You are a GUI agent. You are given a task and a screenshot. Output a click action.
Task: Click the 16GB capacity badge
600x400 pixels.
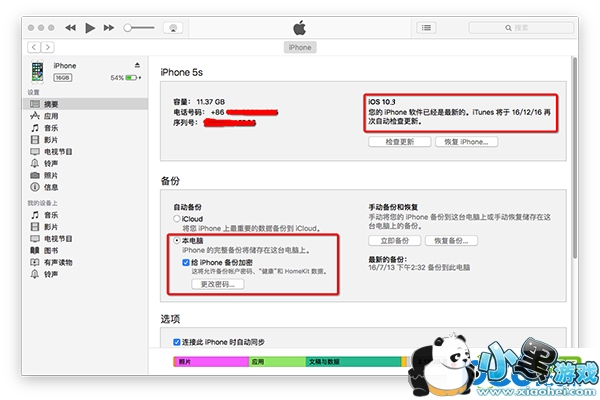tap(62, 78)
